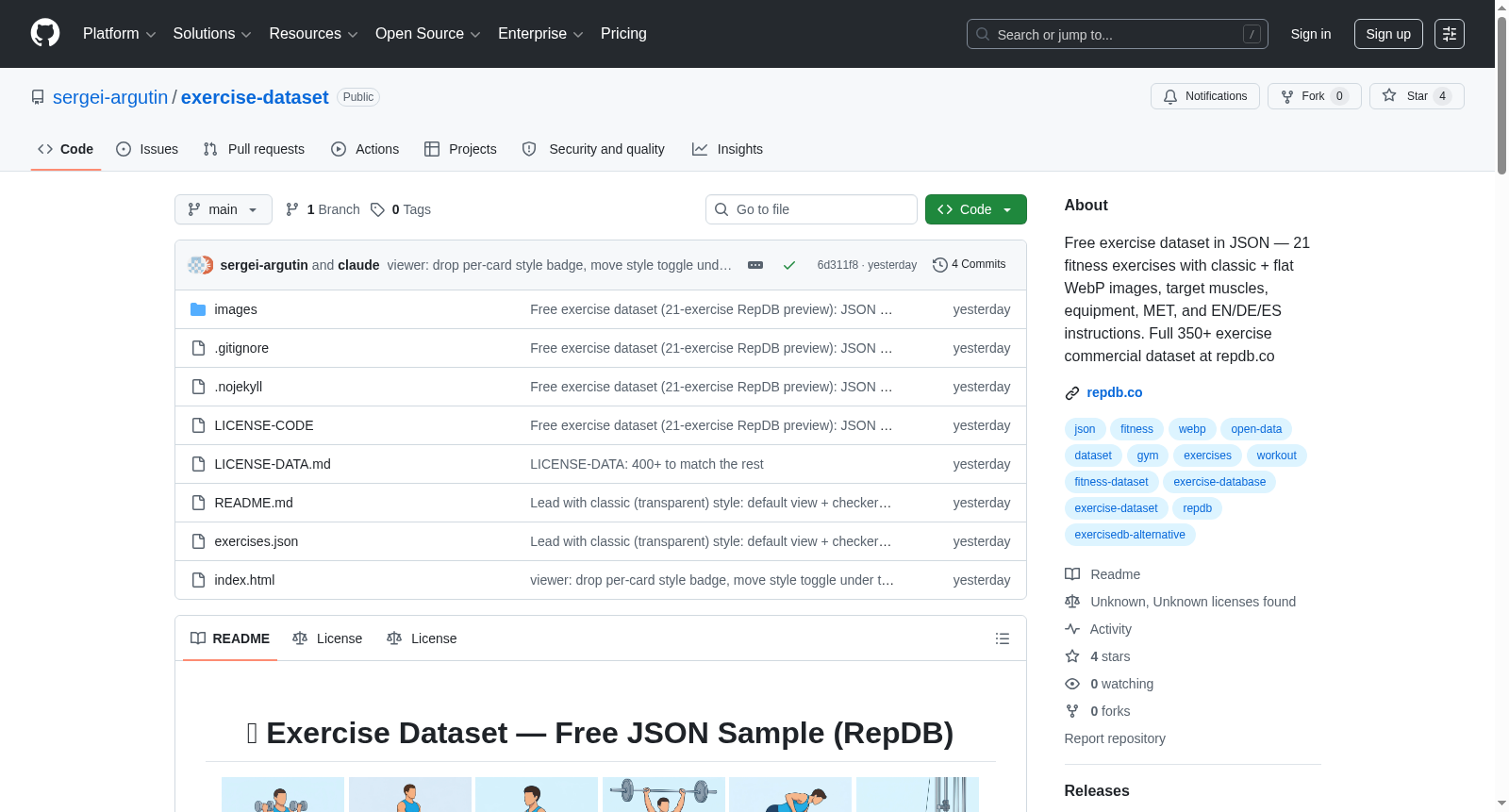The image size is (1509, 812).
Task: Open the .nojekyll file
Action: point(239,387)
